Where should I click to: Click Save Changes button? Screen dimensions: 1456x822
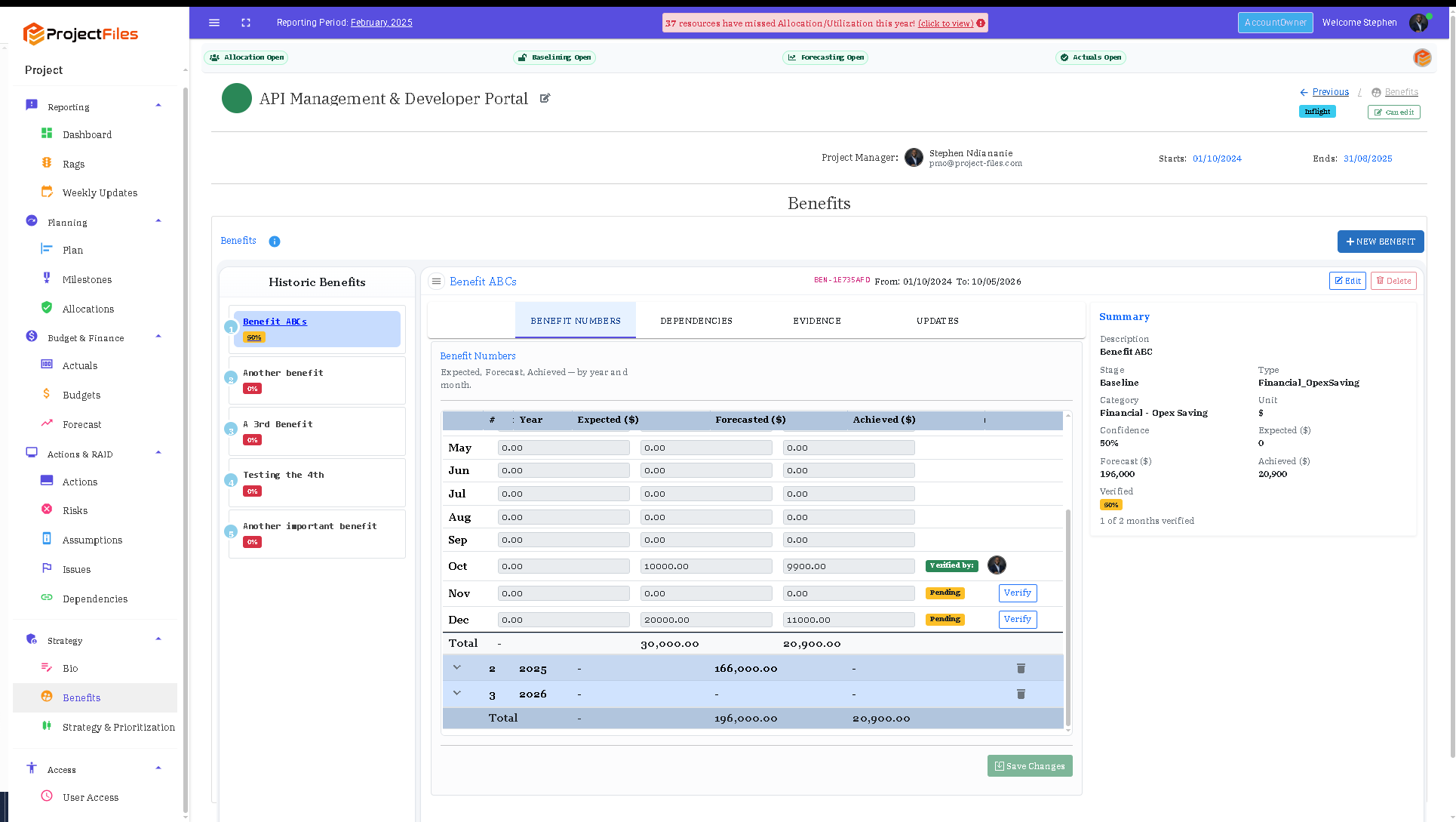[x=1030, y=766]
